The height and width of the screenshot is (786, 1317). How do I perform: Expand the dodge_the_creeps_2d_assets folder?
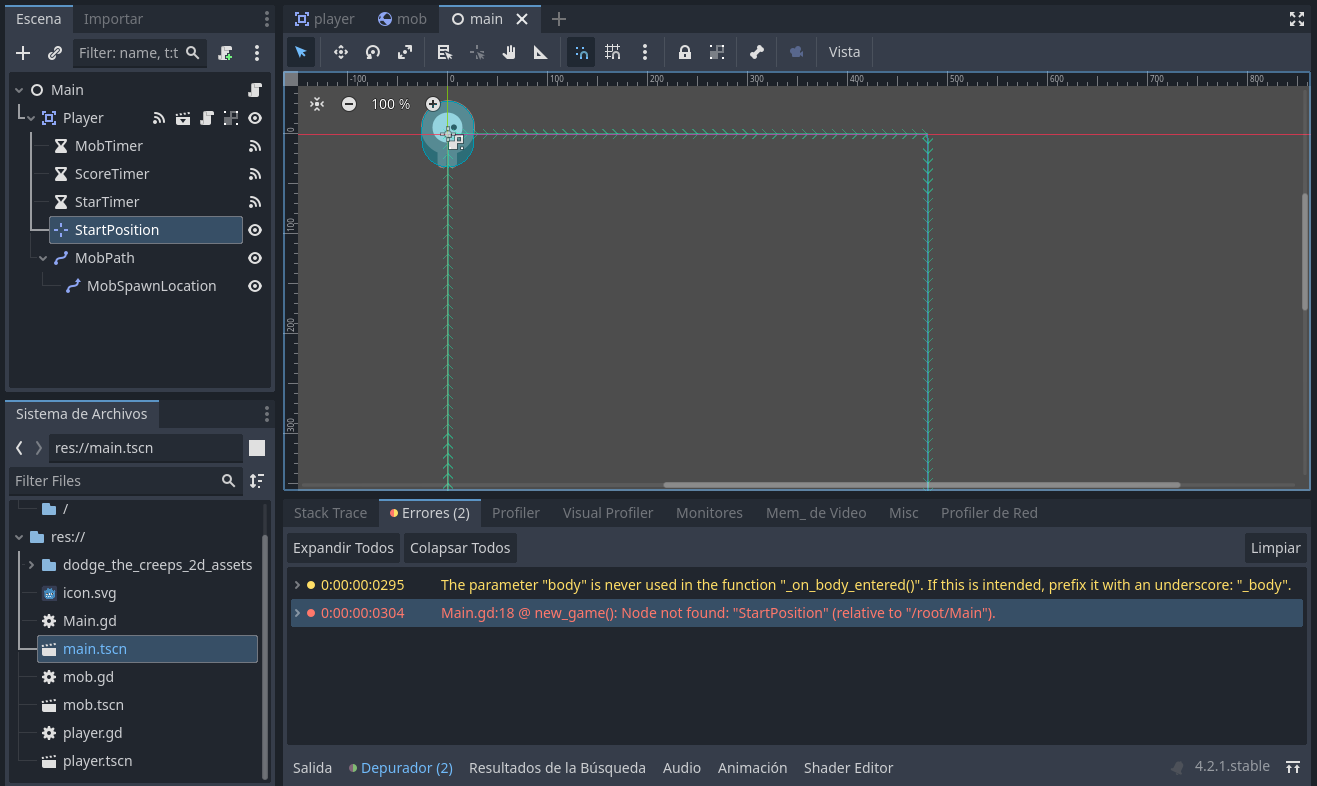point(31,565)
